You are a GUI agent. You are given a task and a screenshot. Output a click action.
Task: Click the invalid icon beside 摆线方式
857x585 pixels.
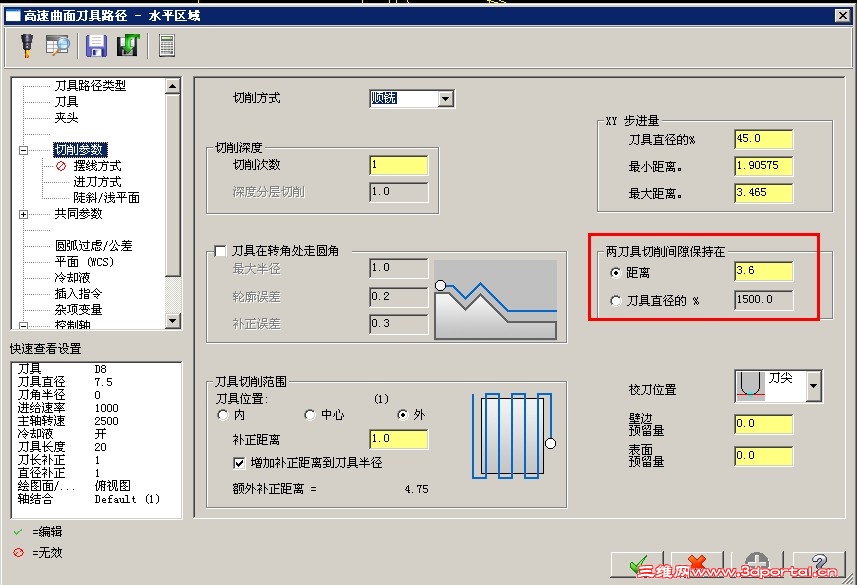click(61, 166)
